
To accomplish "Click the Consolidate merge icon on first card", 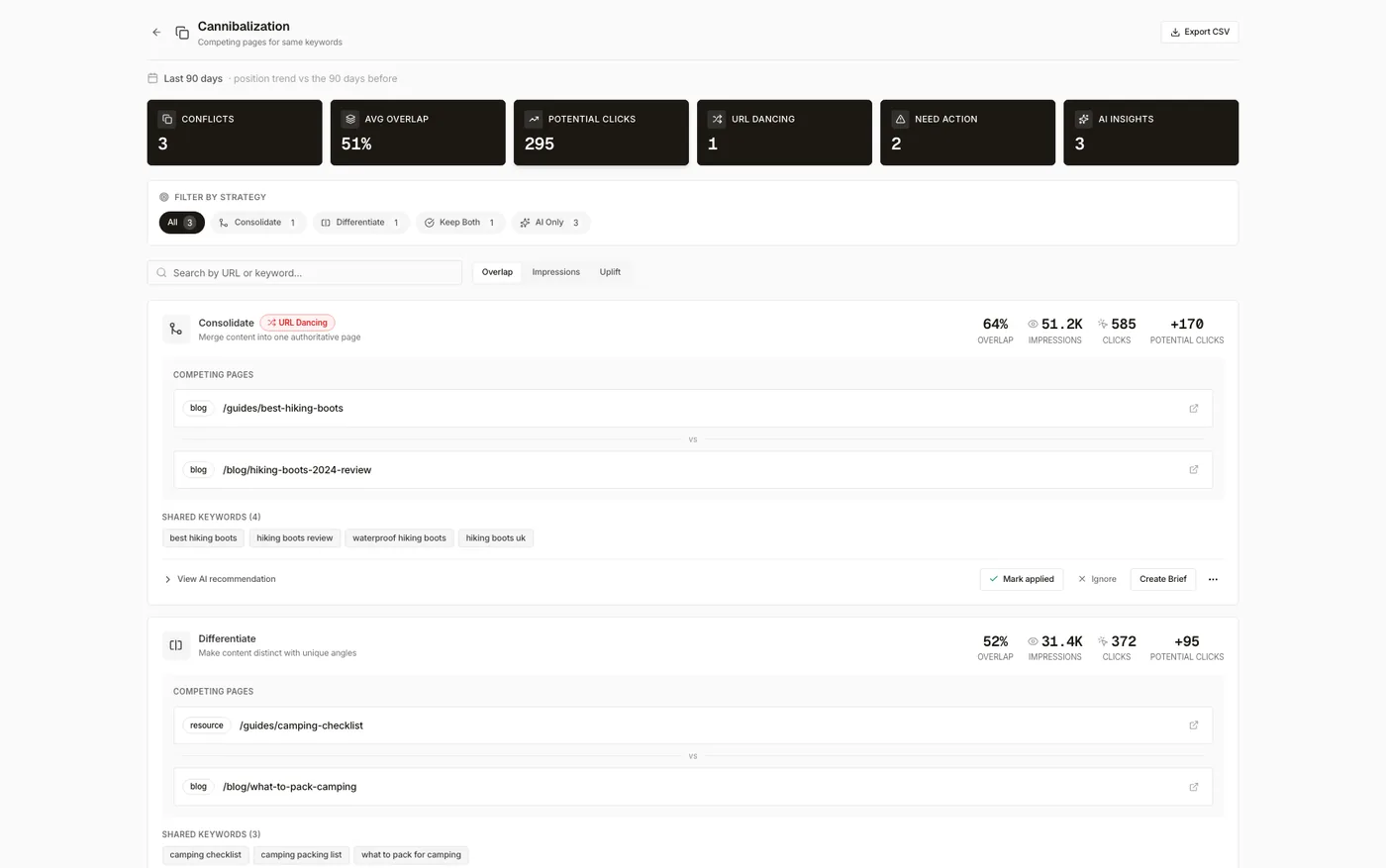I will 176,330.
